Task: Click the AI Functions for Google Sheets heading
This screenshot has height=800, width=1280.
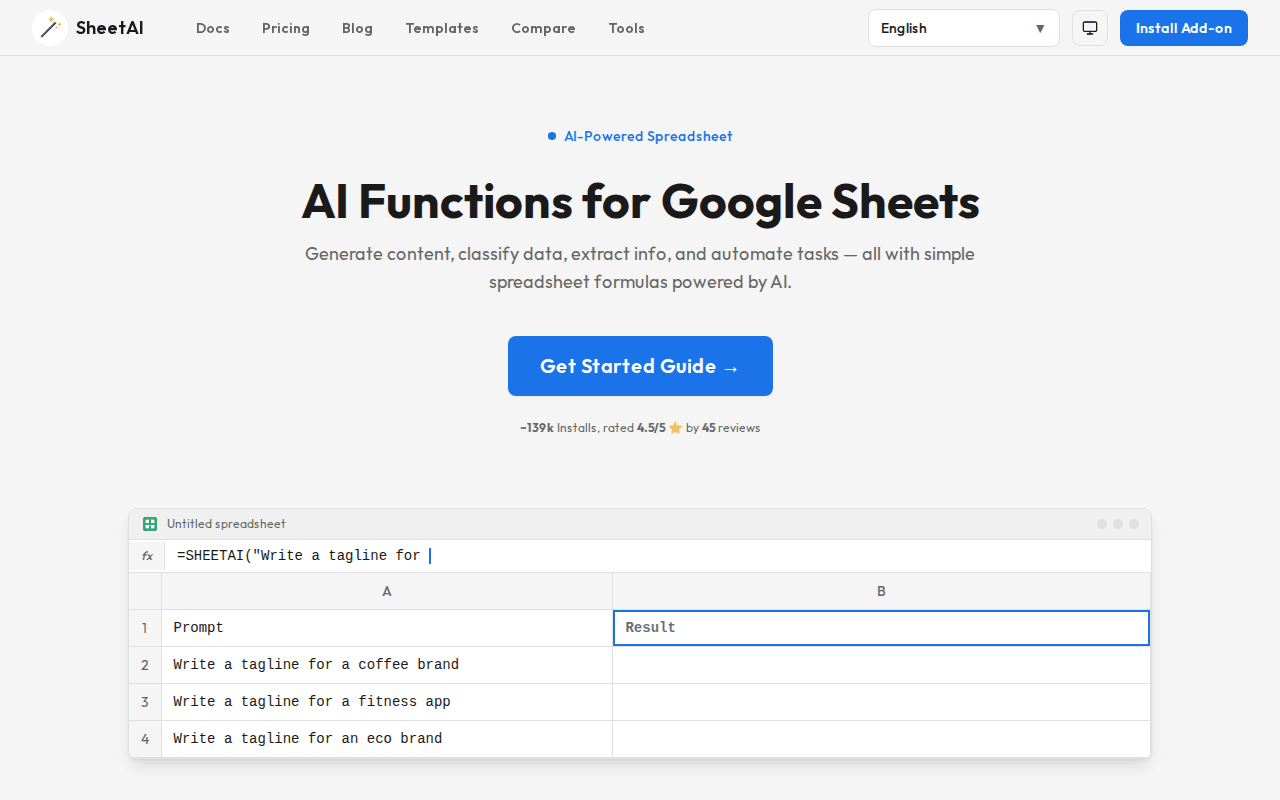Action: point(640,202)
